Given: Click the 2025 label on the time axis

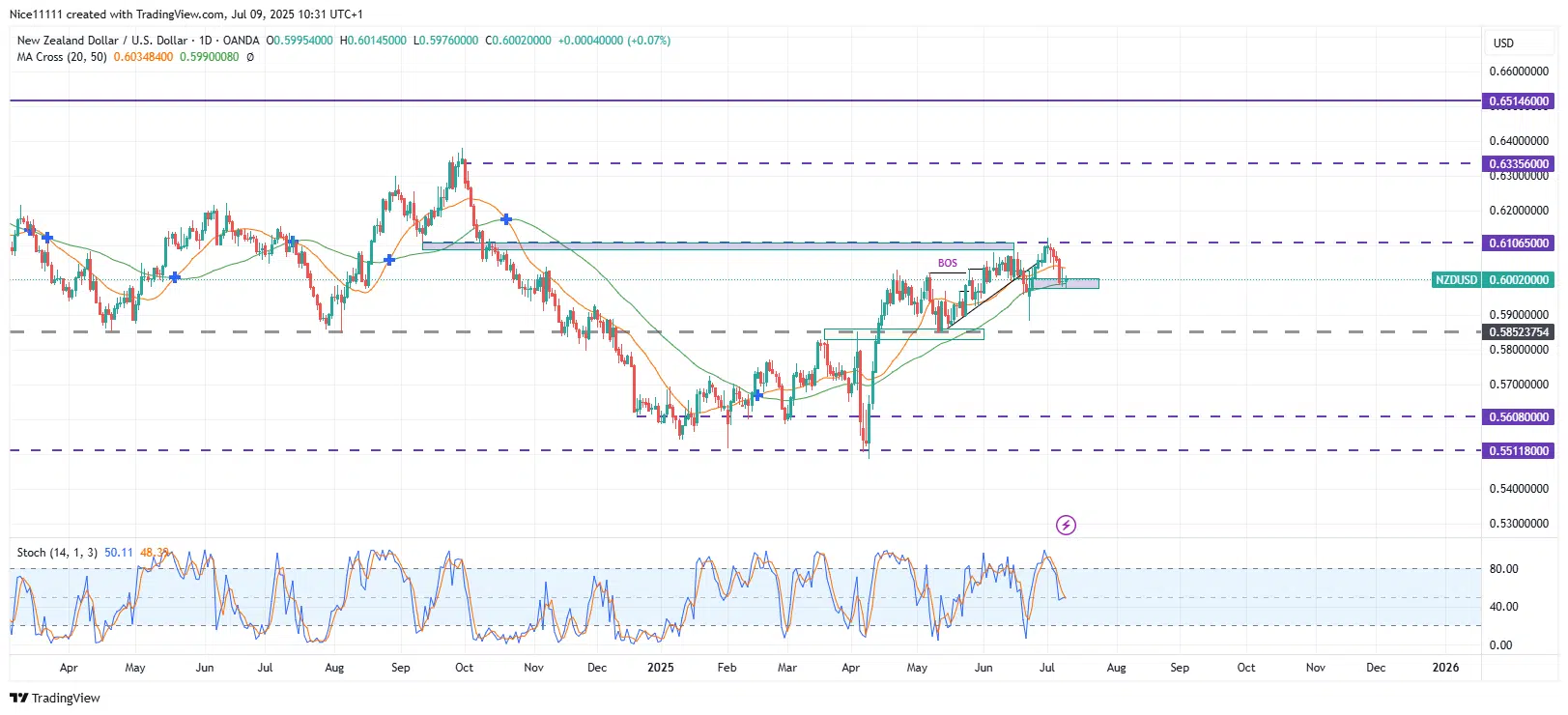Looking at the screenshot, I should 660,668.
